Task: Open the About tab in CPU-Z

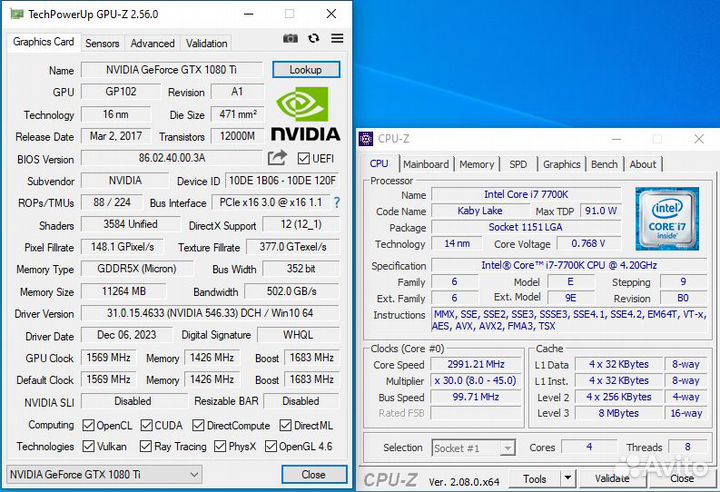Action: click(643, 164)
